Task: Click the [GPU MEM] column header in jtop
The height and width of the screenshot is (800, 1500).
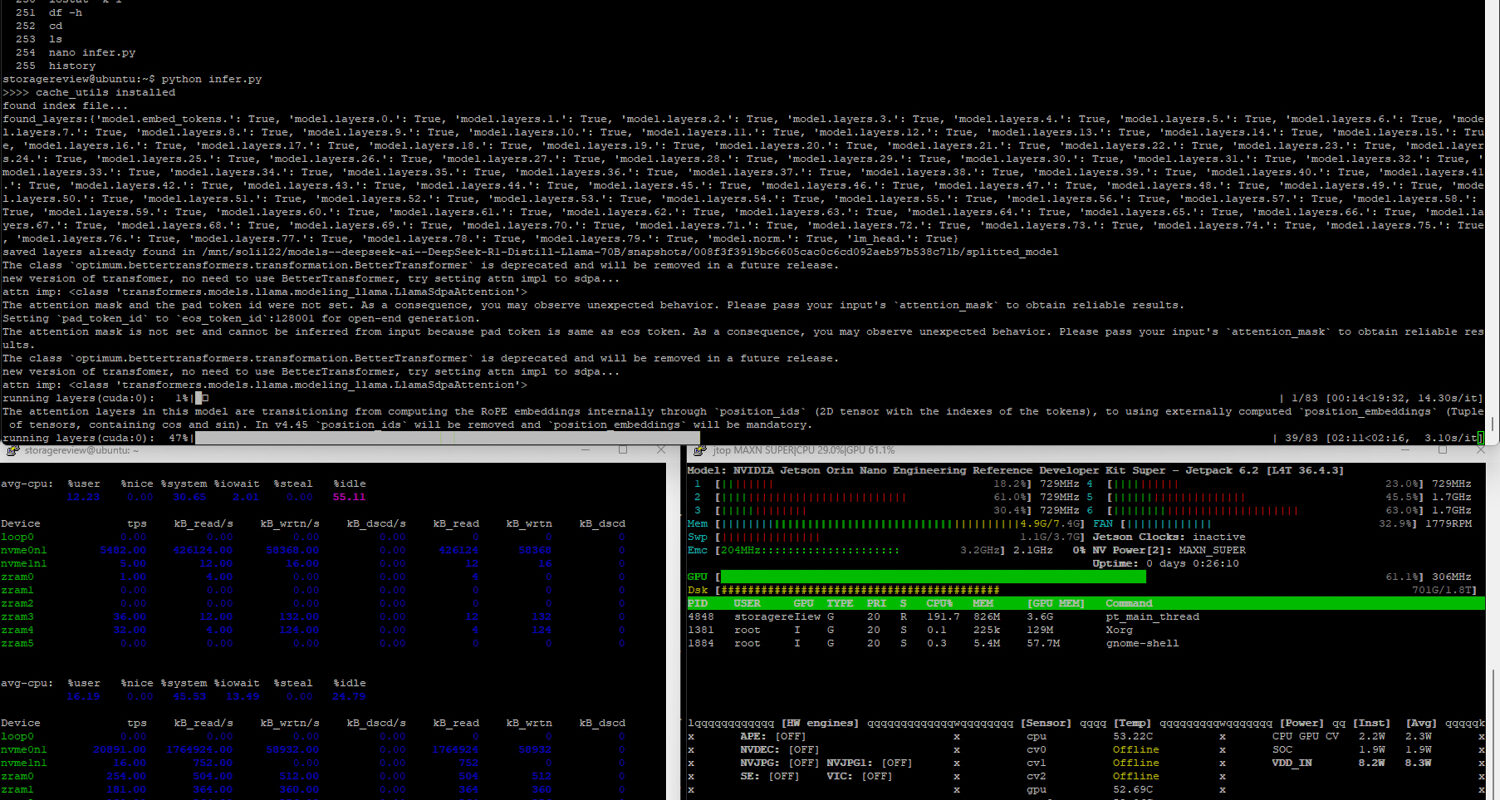Action: pyautogui.click(x=1056, y=604)
